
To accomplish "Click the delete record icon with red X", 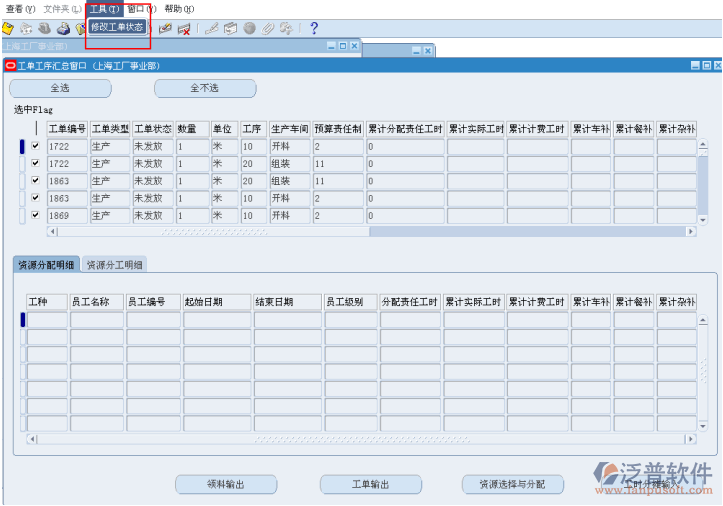I will pyautogui.click(x=184, y=29).
